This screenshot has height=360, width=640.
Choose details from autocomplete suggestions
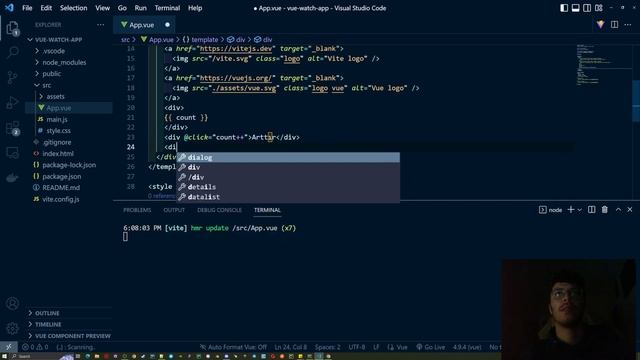(288, 187)
